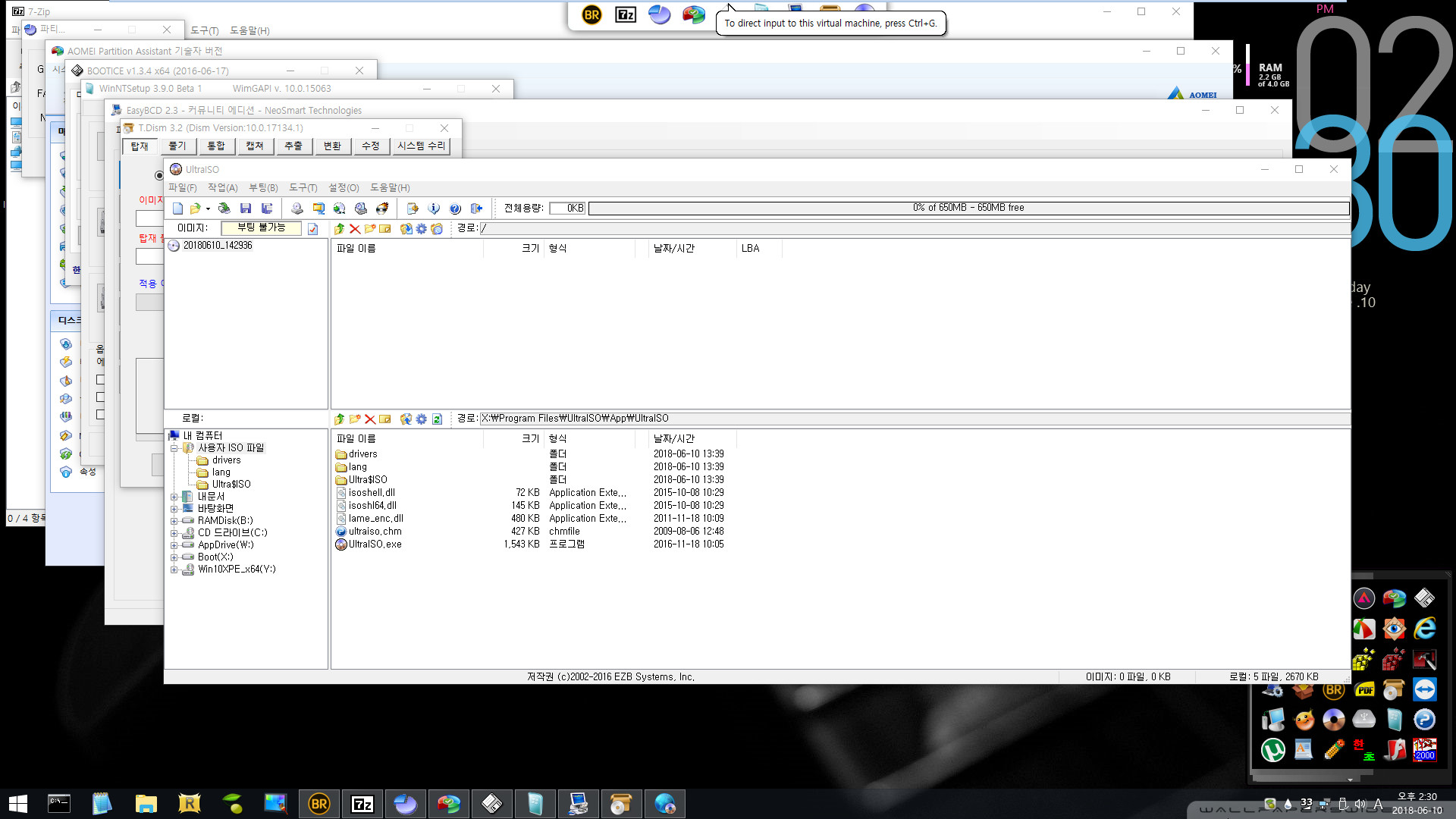Click boot image properties icon beside 부팅 불가능
Image resolution: width=1456 pixels, height=819 pixels.
pos(312,228)
